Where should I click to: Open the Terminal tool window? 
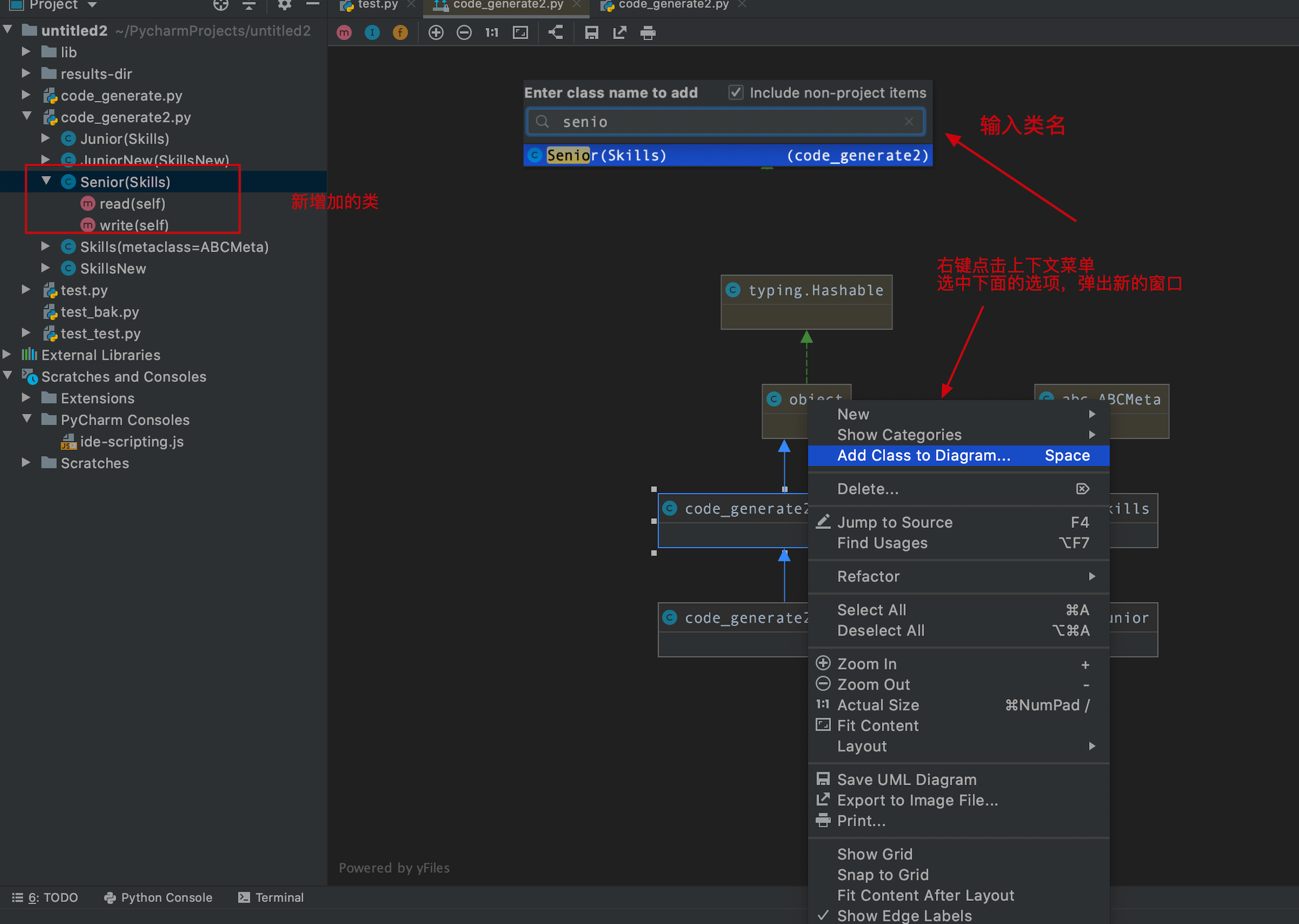pos(271,897)
